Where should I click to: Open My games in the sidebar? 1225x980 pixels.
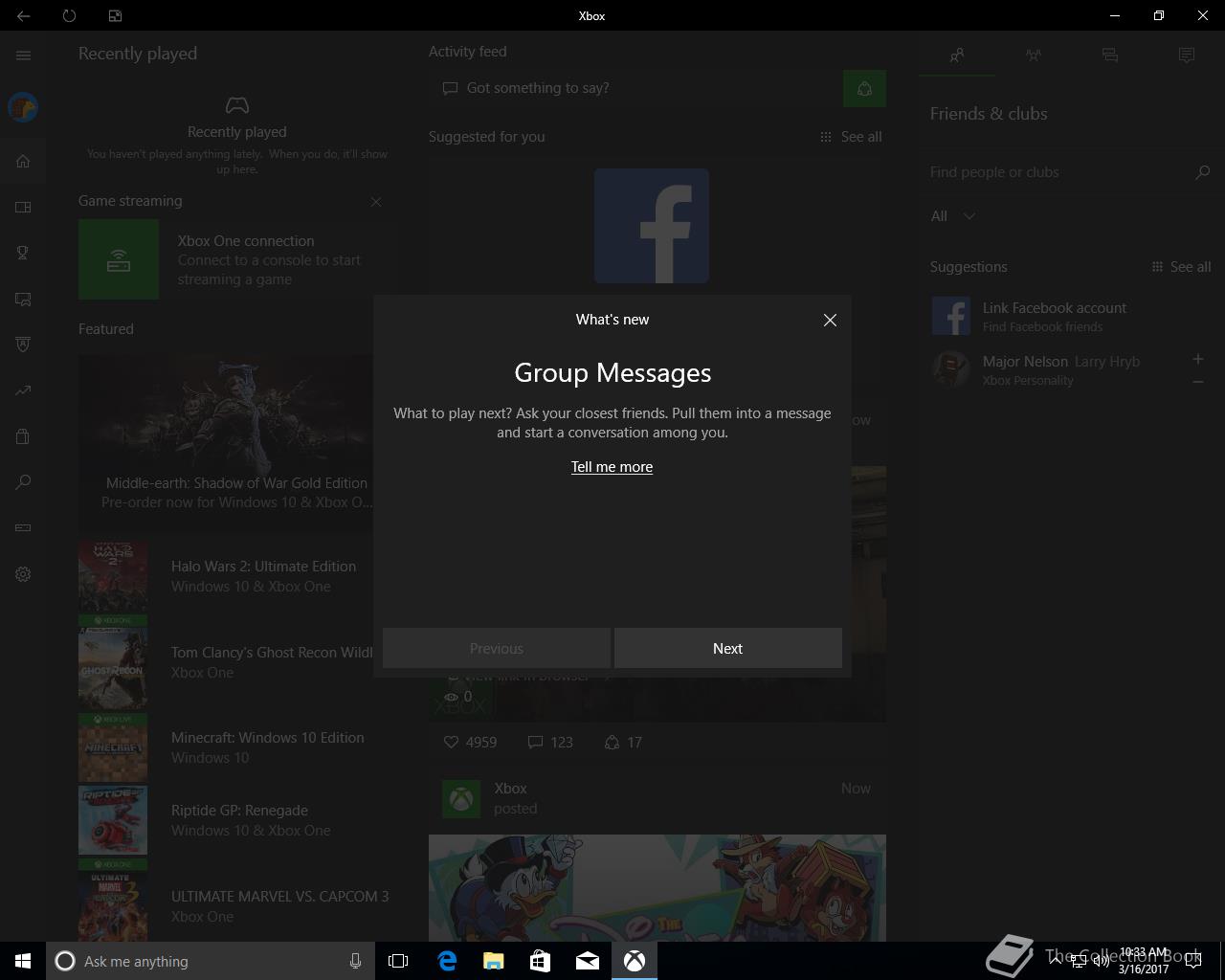tap(23, 207)
